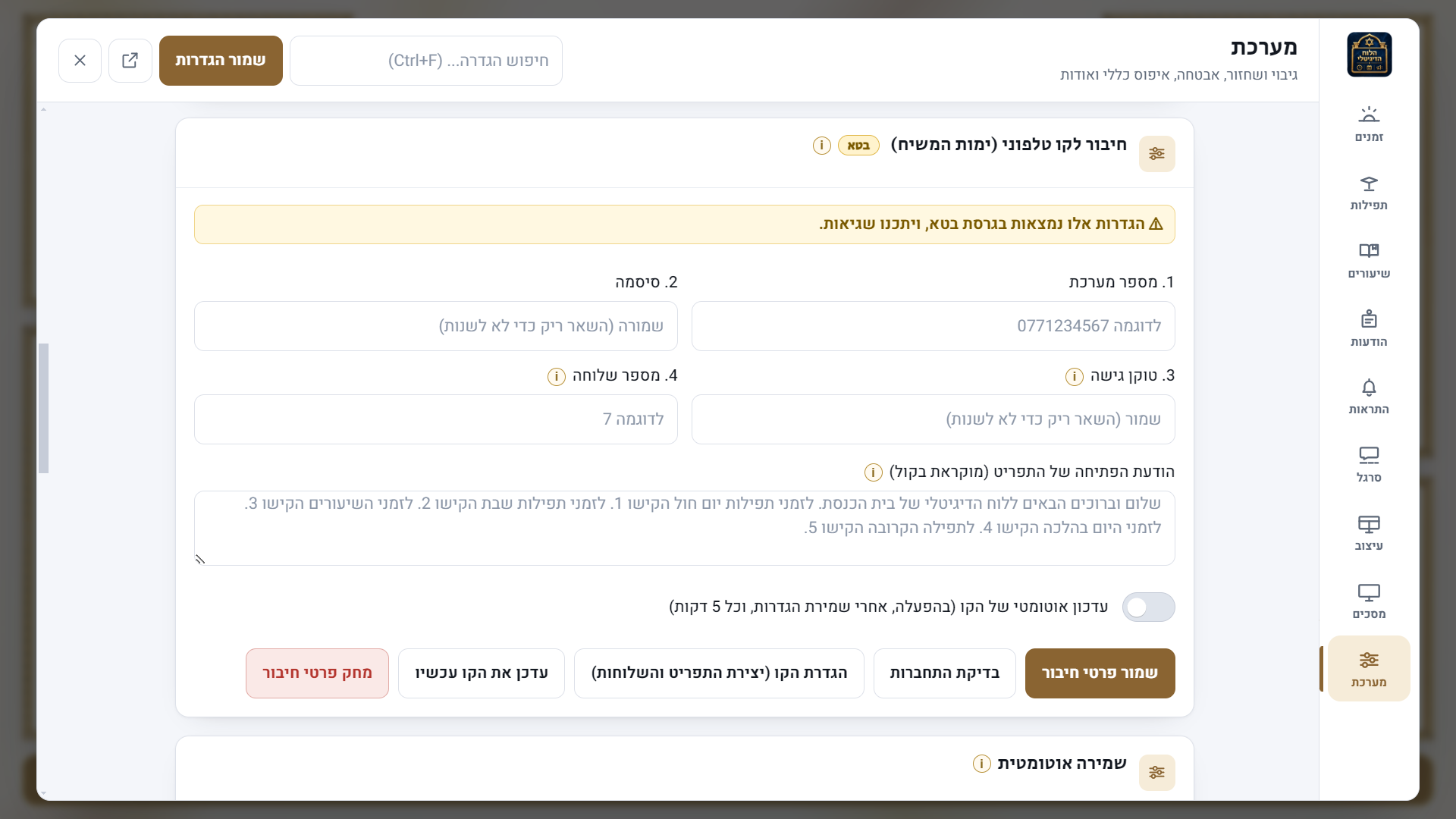This screenshot has height=819, width=1456.
Task: Click the textarea resize handle
Action: coord(200,560)
